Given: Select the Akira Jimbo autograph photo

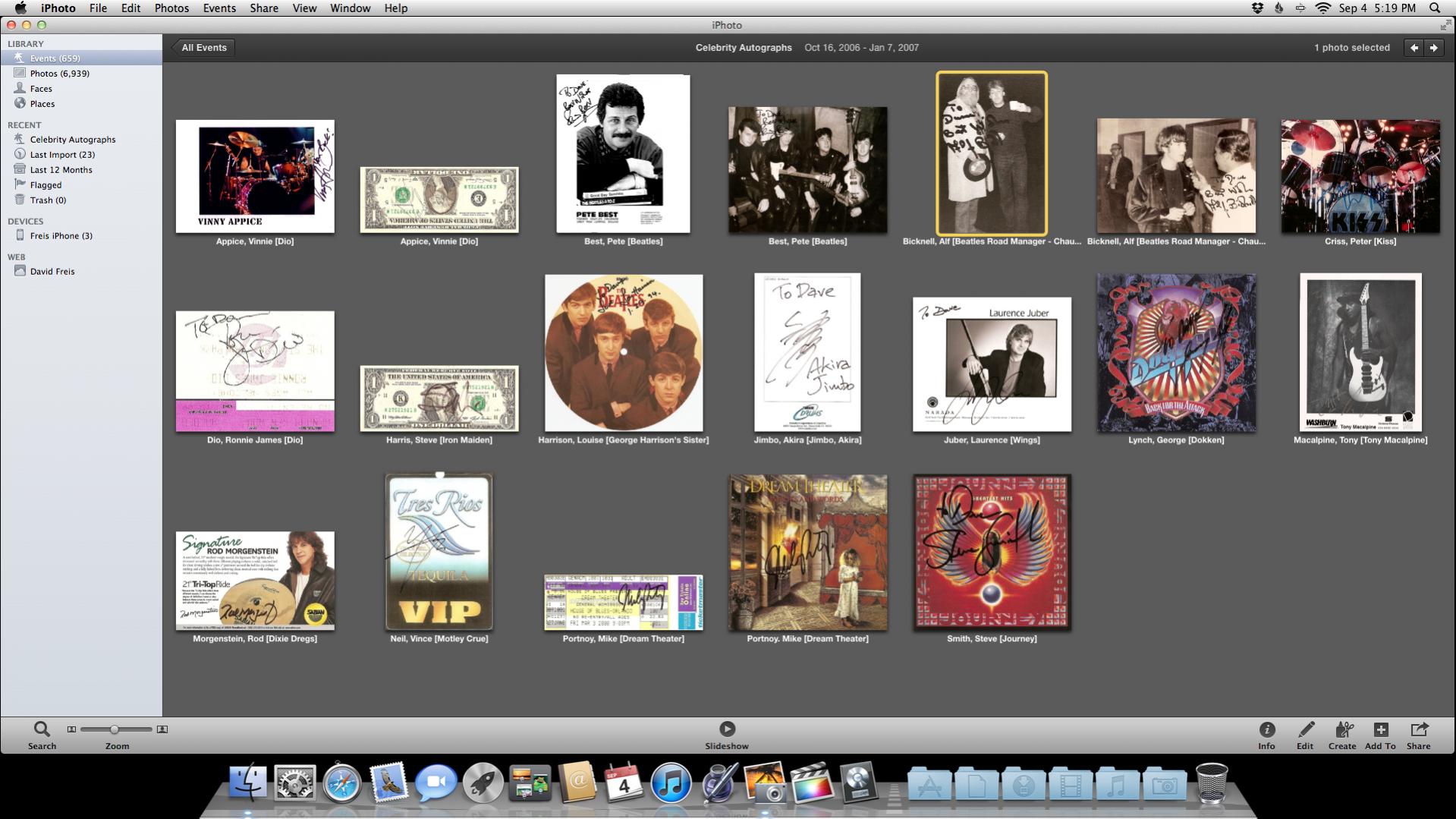Looking at the screenshot, I should (807, 352).
